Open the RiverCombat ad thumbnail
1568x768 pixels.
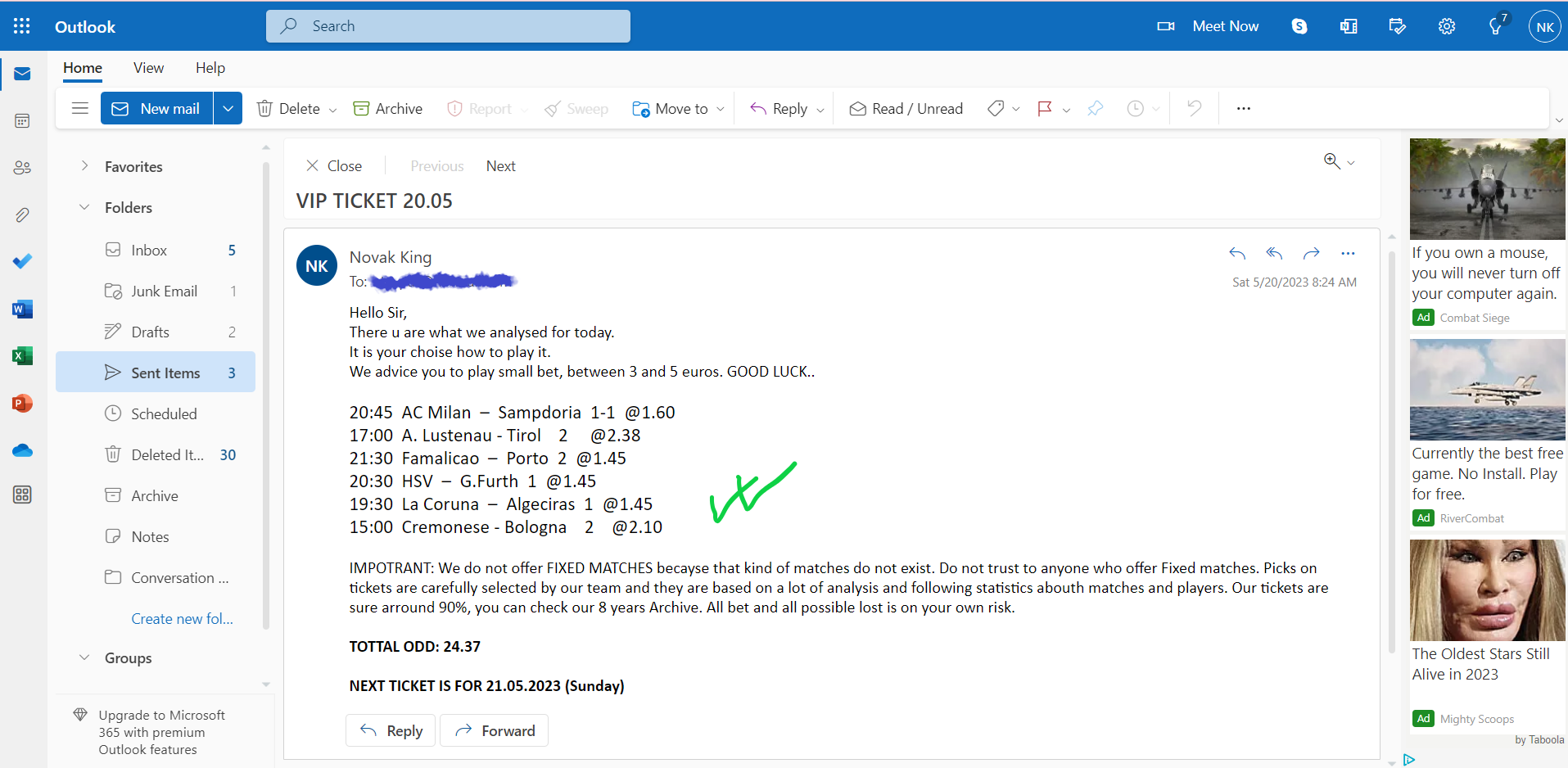click(x=1487, y=390)
